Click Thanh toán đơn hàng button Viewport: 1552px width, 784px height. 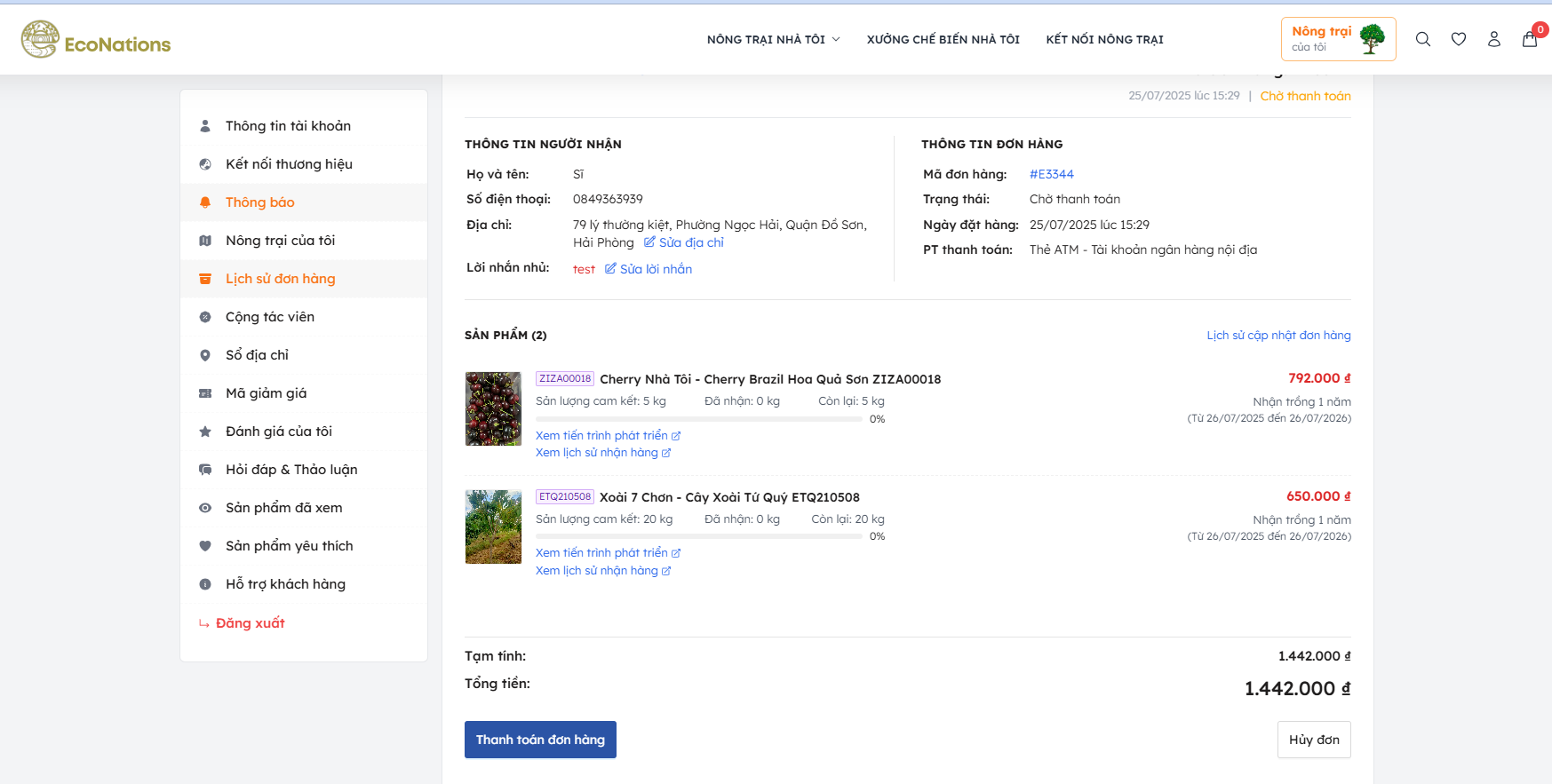tap(540, 740)
